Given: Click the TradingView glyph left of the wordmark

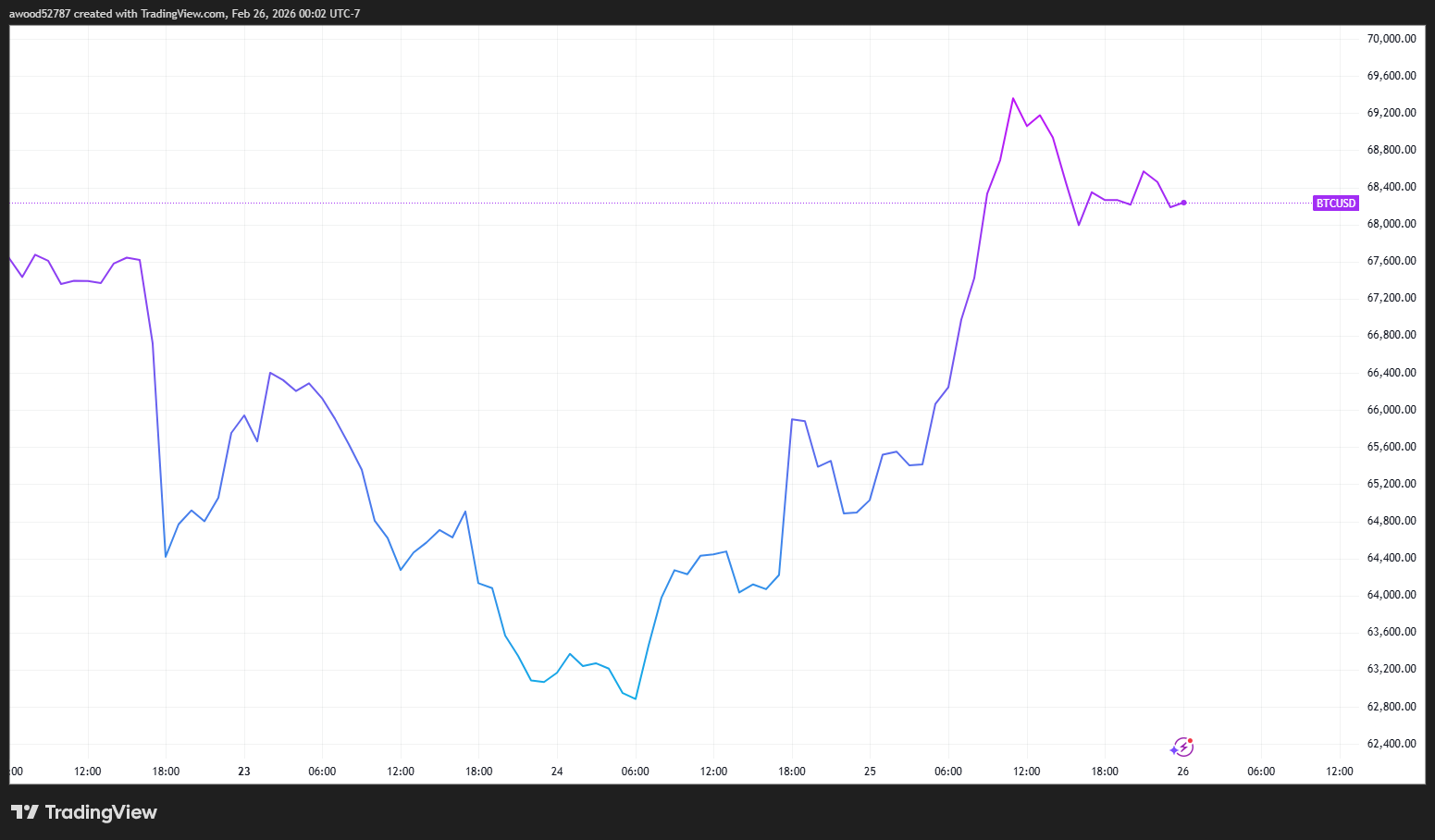Looking at the screenshot, I should [26, 812].
